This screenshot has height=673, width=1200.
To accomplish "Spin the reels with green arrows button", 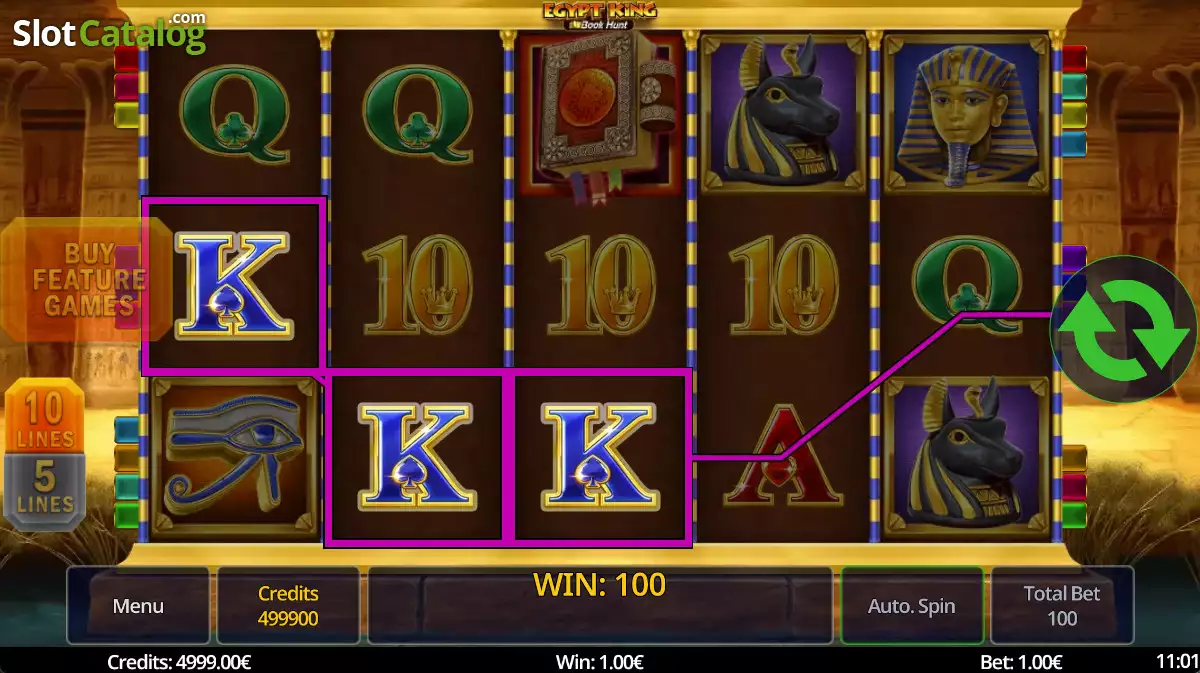I will [1124, 329].
